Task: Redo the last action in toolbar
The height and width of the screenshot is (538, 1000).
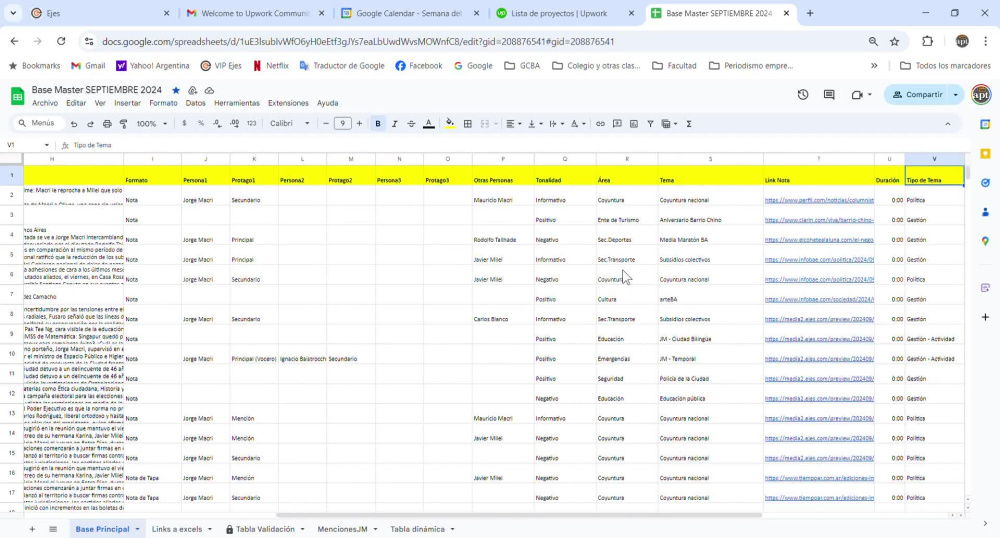Action: (90, 124)
